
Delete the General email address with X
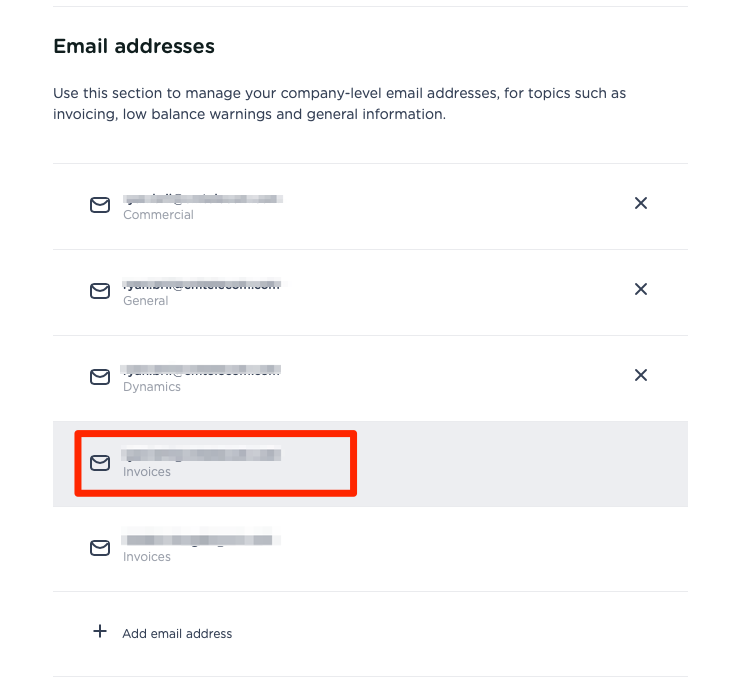(x=641, y=289)
